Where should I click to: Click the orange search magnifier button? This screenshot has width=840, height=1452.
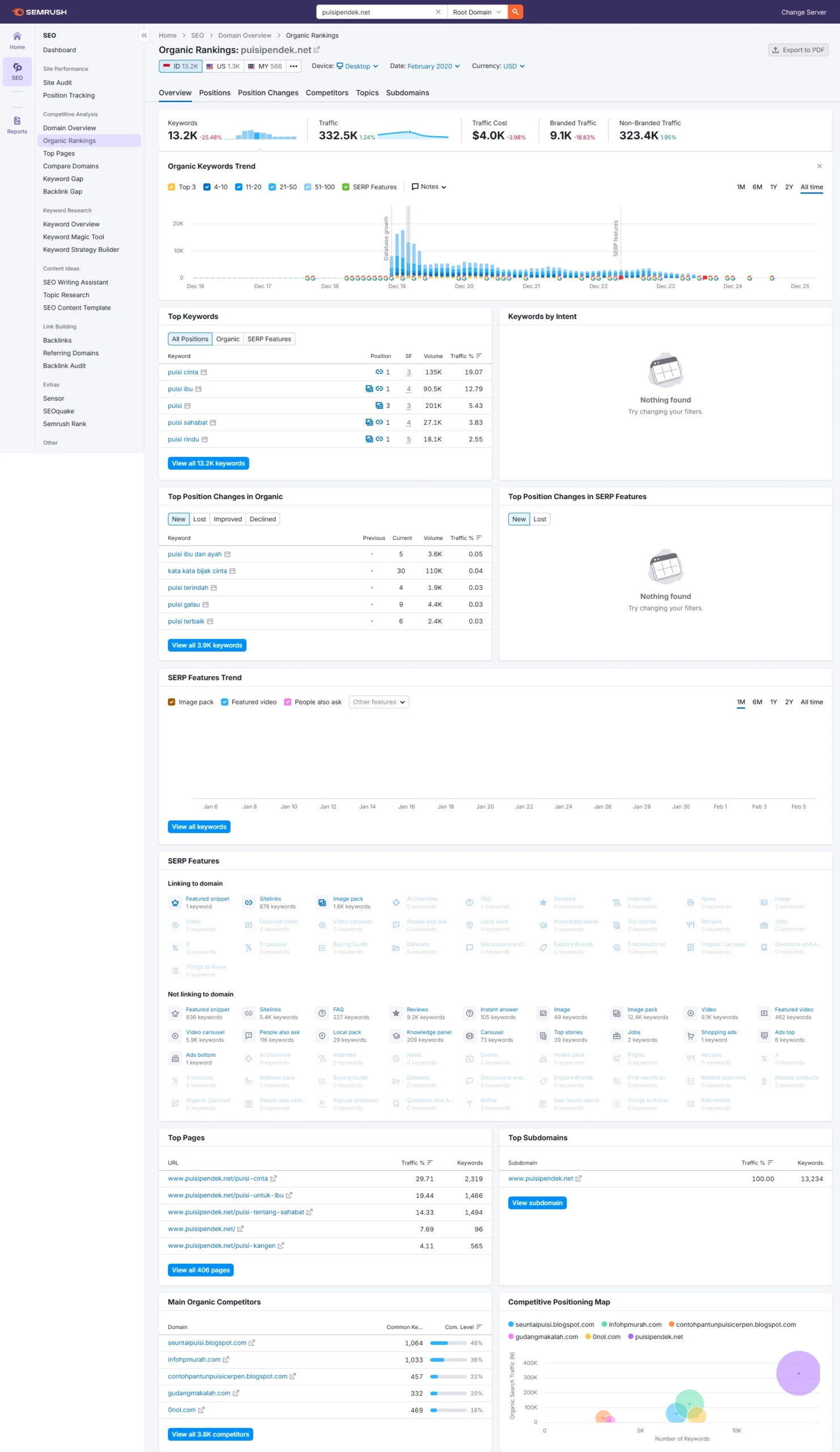click(x=515, y=12)
